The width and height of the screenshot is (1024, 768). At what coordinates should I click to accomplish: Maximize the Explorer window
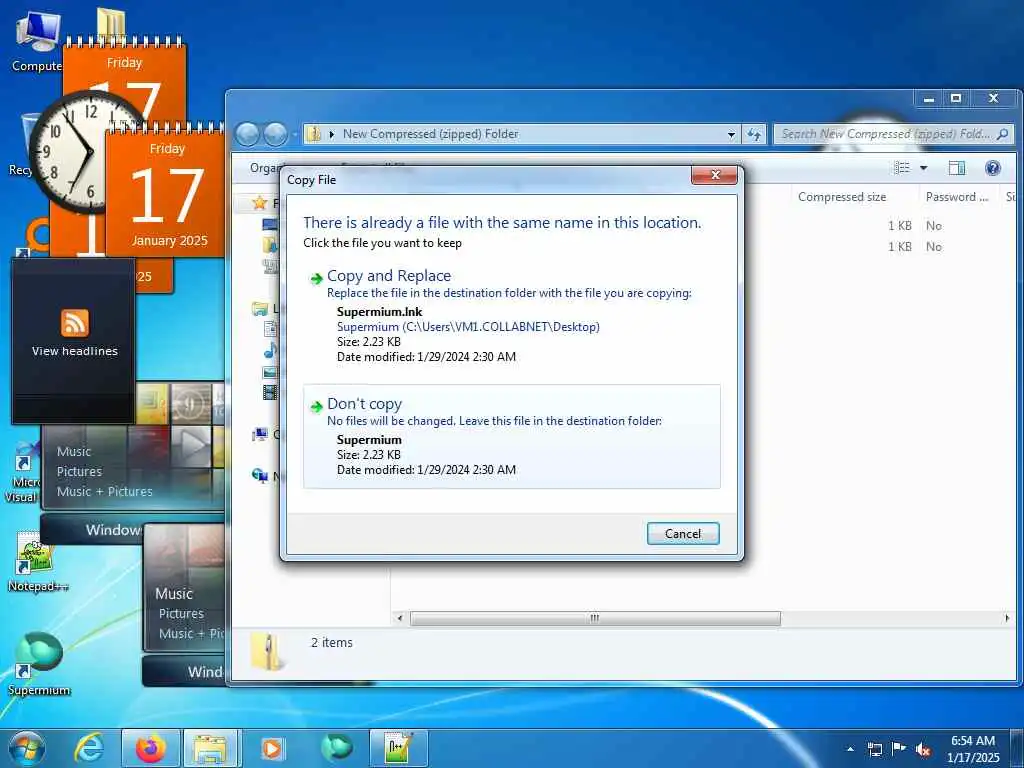955,99
